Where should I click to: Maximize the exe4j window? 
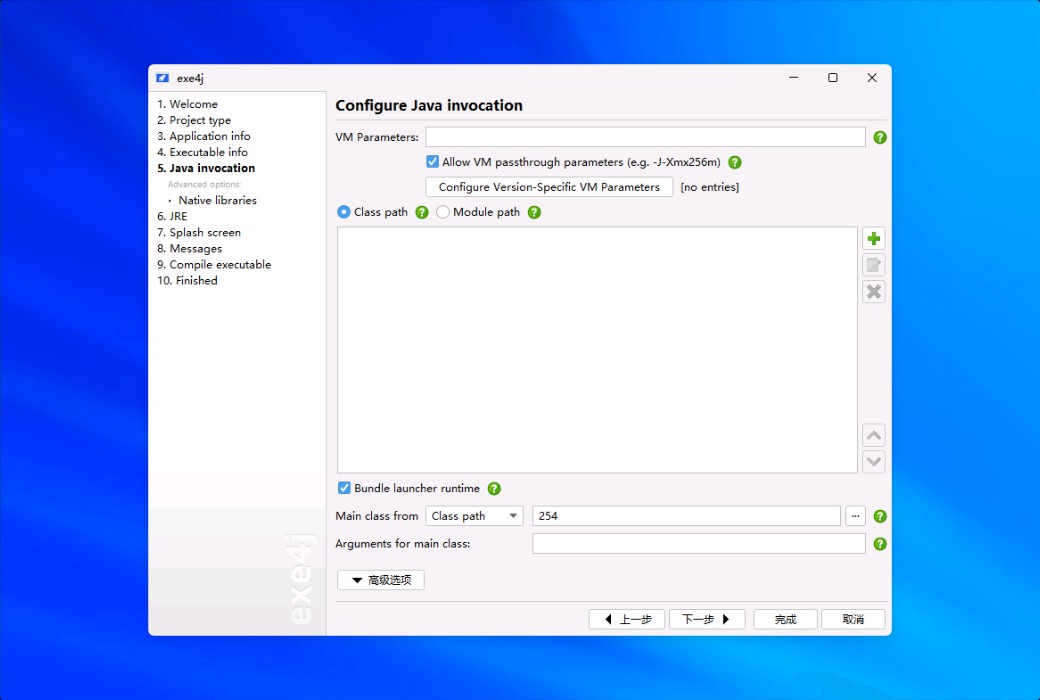tap(832, 78)
